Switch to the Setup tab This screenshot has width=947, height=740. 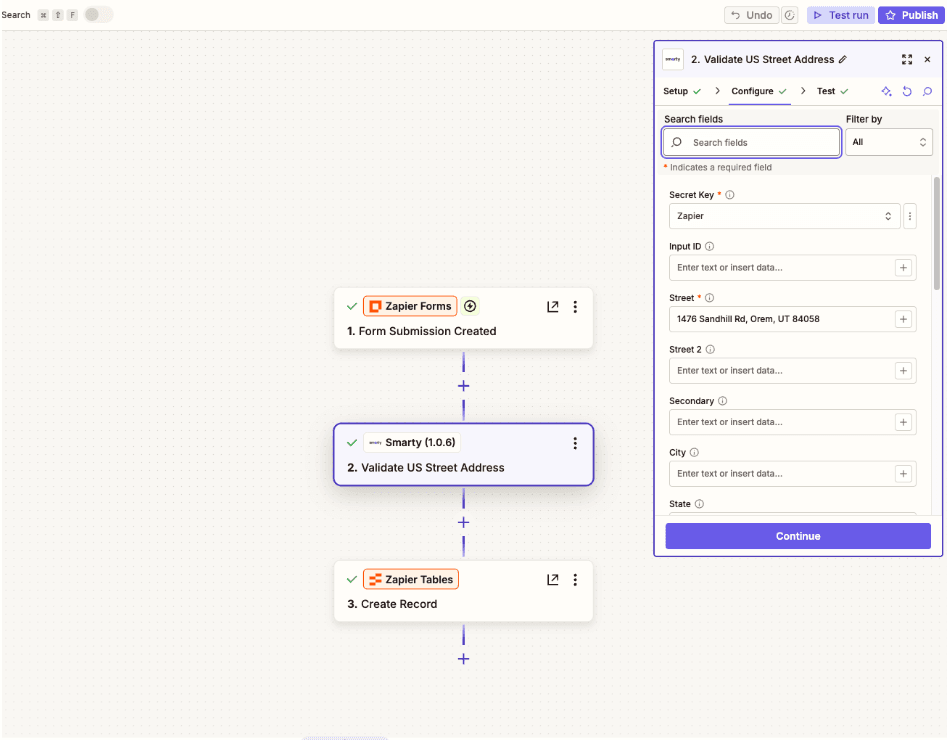click(682, 91)
